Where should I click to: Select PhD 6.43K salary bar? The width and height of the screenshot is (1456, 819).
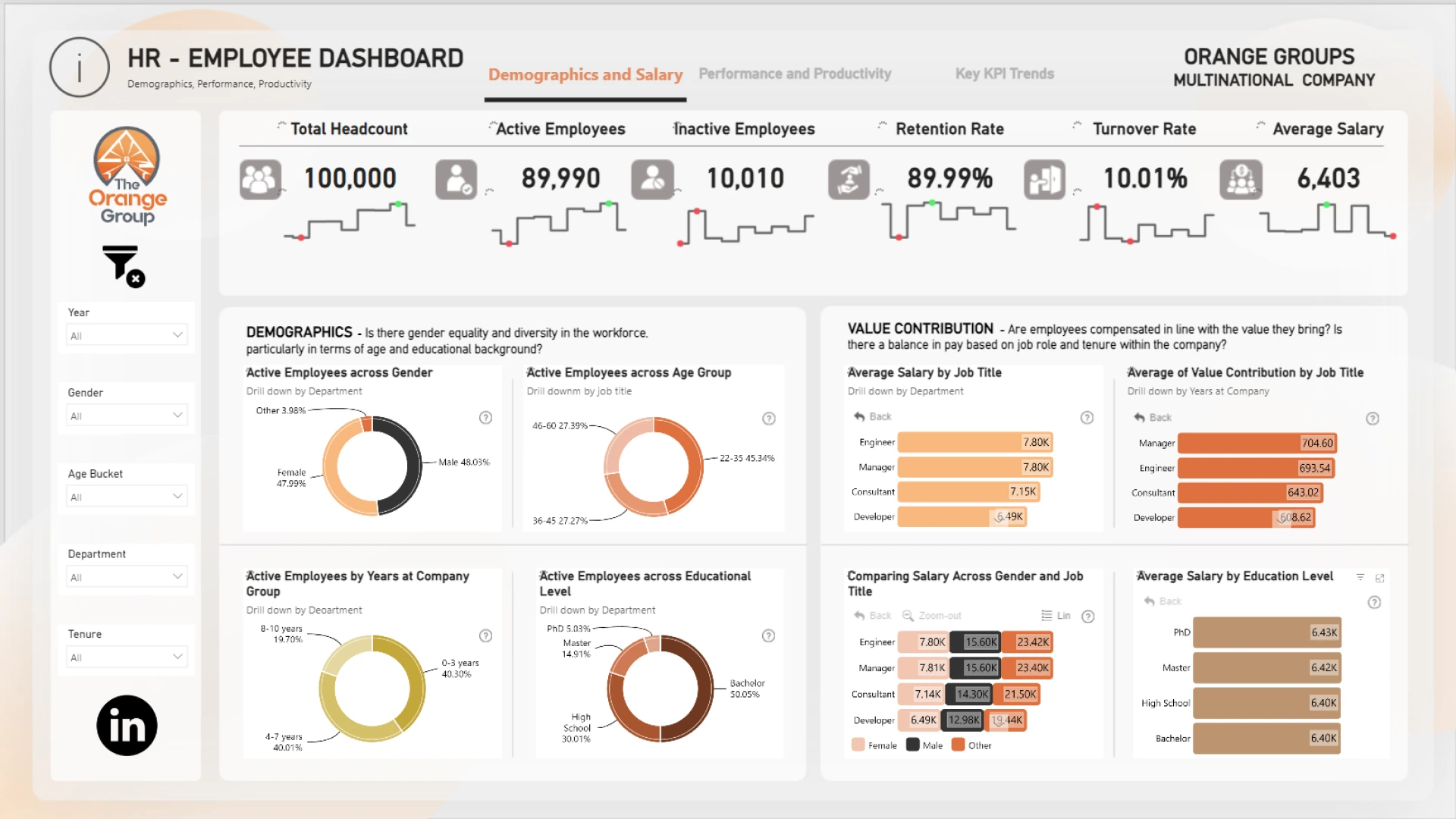(x=1266, y=632)
